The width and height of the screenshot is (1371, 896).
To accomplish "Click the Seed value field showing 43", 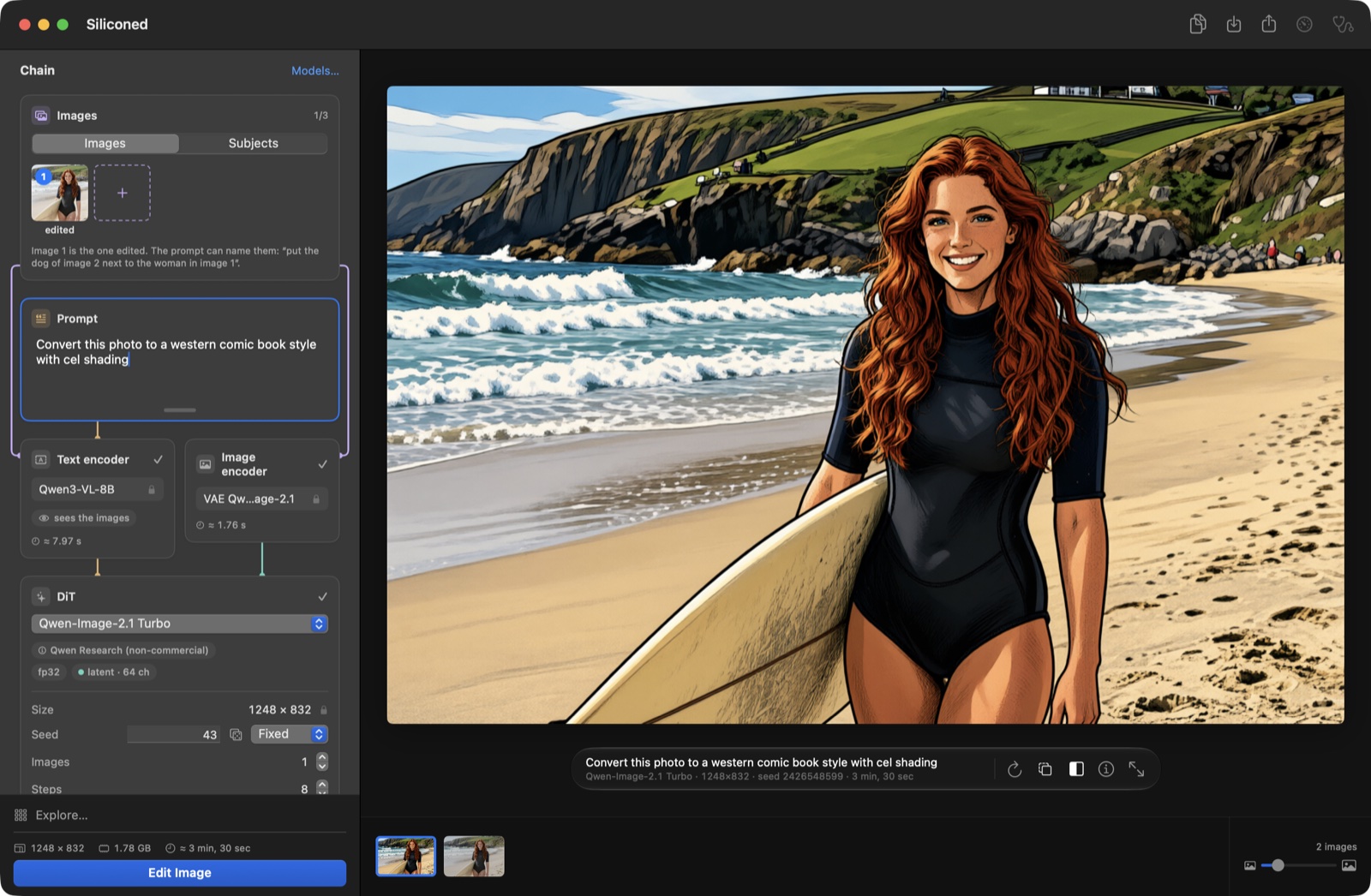I will (x=173, y=734).
